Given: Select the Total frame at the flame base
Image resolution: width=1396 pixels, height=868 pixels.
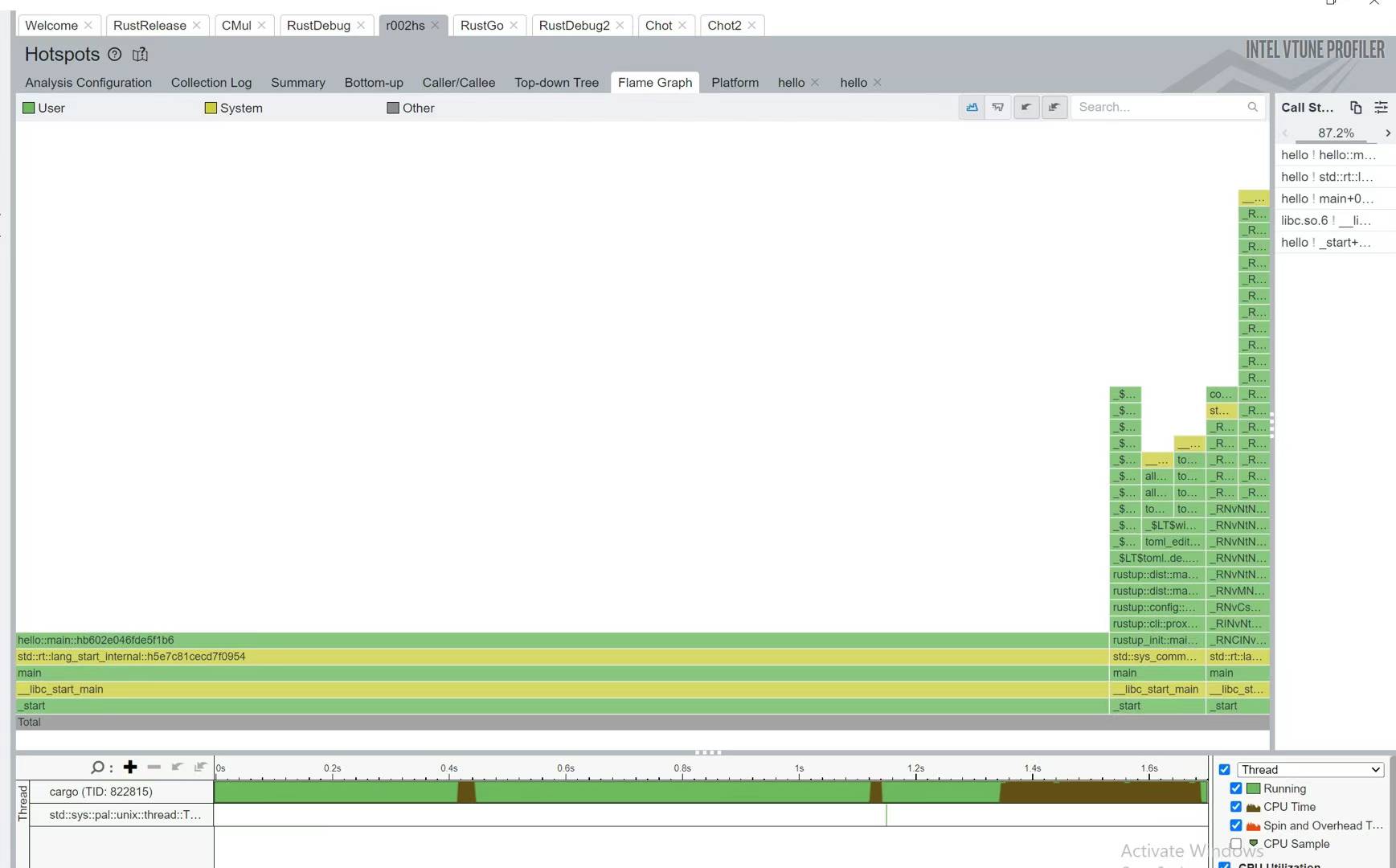Looking at the screenshot, I should coord(642,723).
